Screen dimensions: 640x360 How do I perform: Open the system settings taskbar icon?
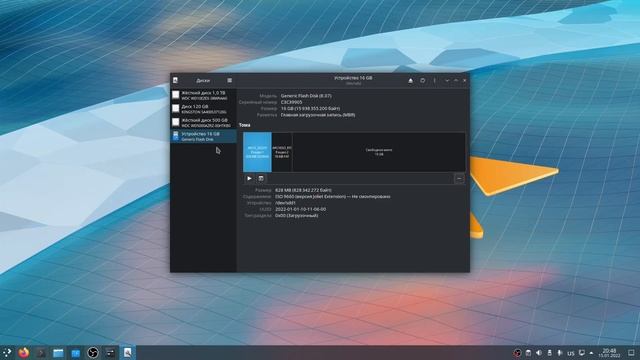point(110,353)
